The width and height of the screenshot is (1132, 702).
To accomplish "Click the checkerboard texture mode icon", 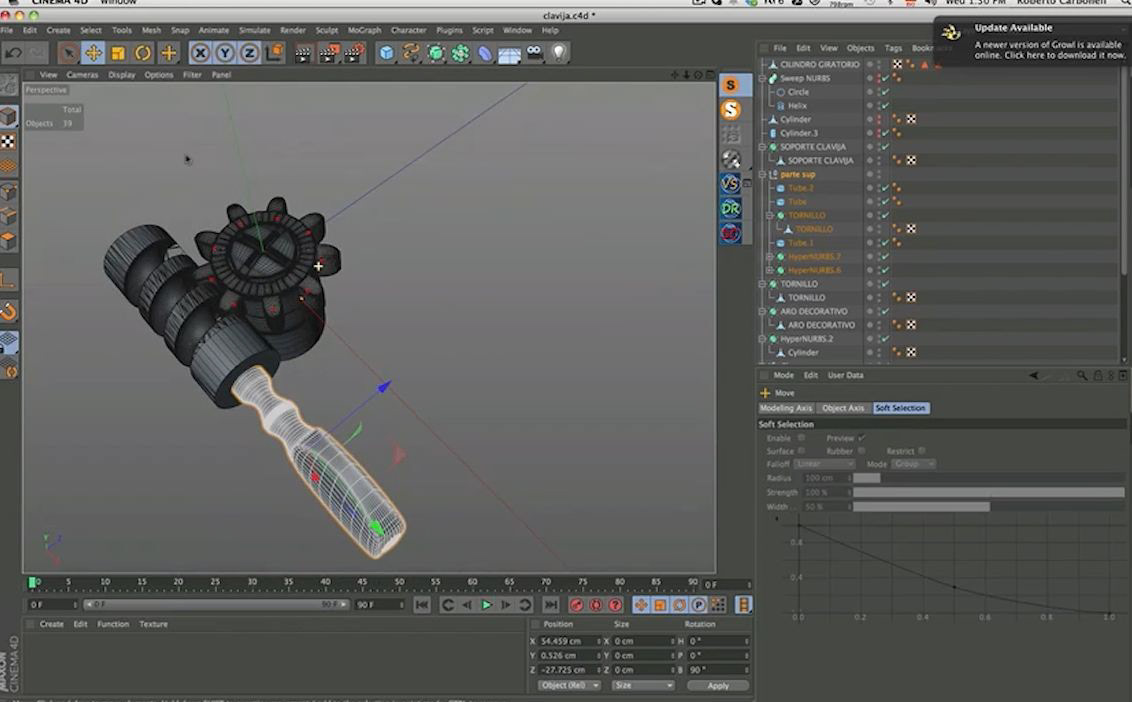I will click(8, 142).
